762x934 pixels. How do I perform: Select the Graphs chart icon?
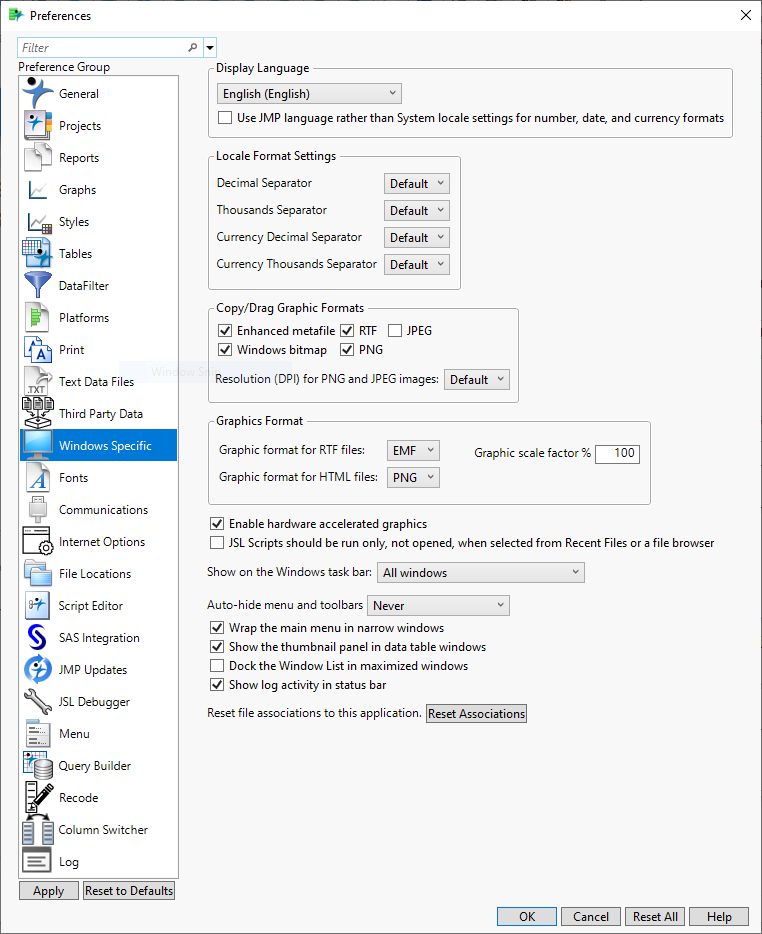click(38, 189)
